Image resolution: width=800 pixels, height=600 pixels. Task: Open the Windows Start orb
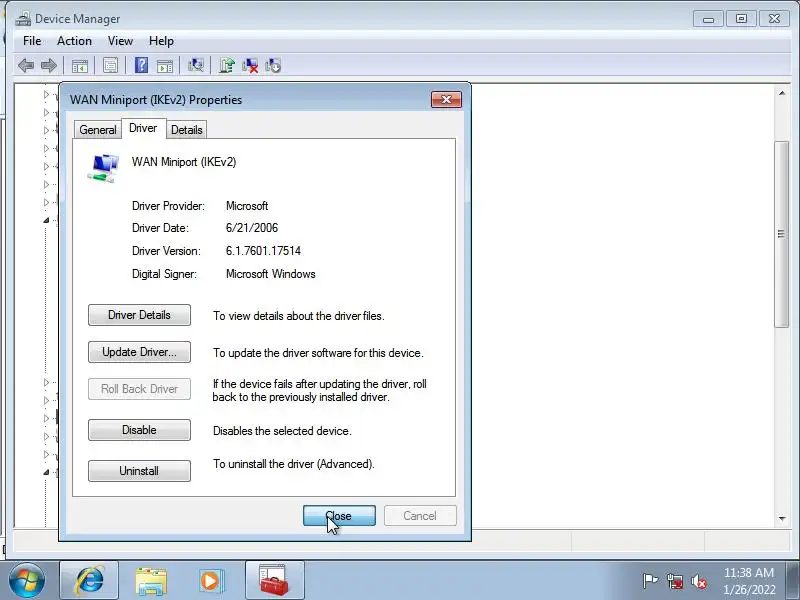[x=27, y=581]
